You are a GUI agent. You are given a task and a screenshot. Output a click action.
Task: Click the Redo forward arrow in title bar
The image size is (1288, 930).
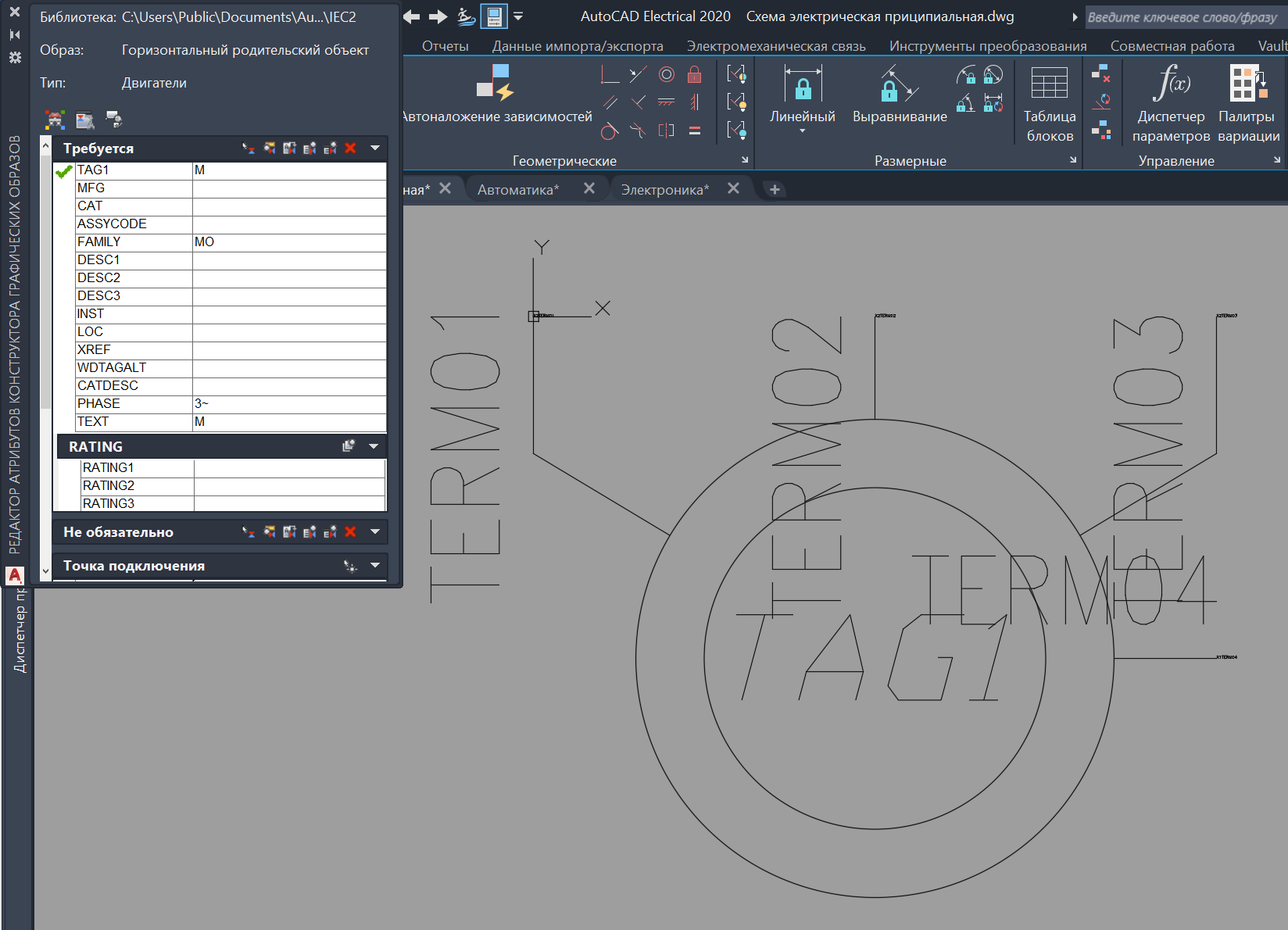(438, 16)
